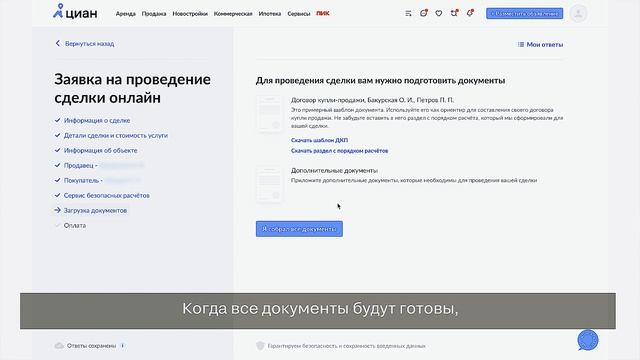This screenshot has width=640, height=360.
Task: Open the icon between heart and bell
Action: (x=454, y=13)
